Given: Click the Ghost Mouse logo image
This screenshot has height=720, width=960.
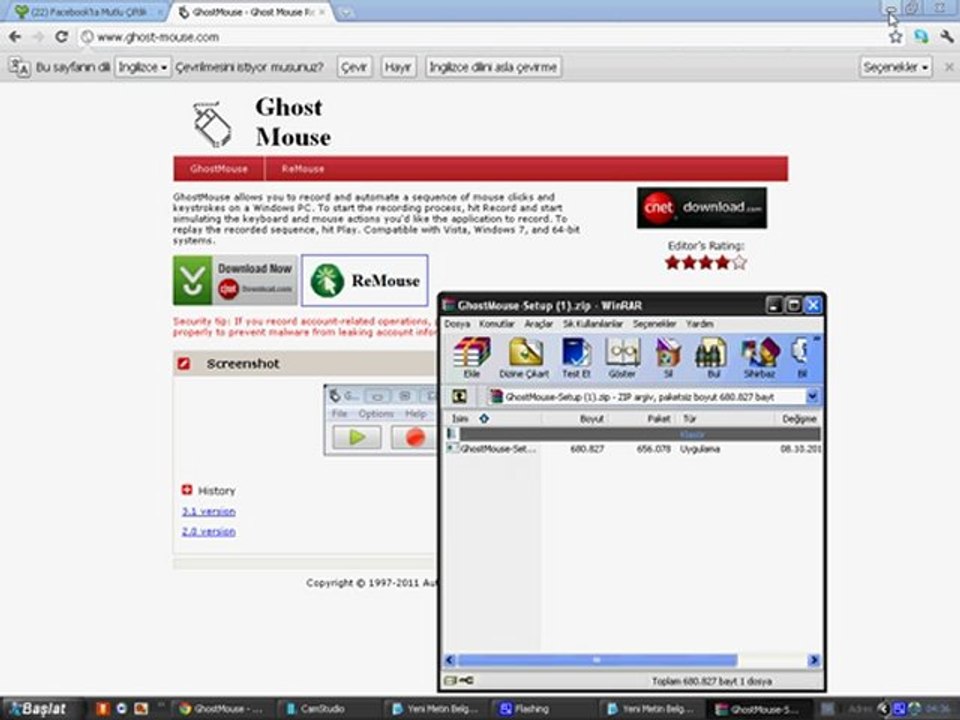Looking at the screenshot, I should click(x=212, y=124).
